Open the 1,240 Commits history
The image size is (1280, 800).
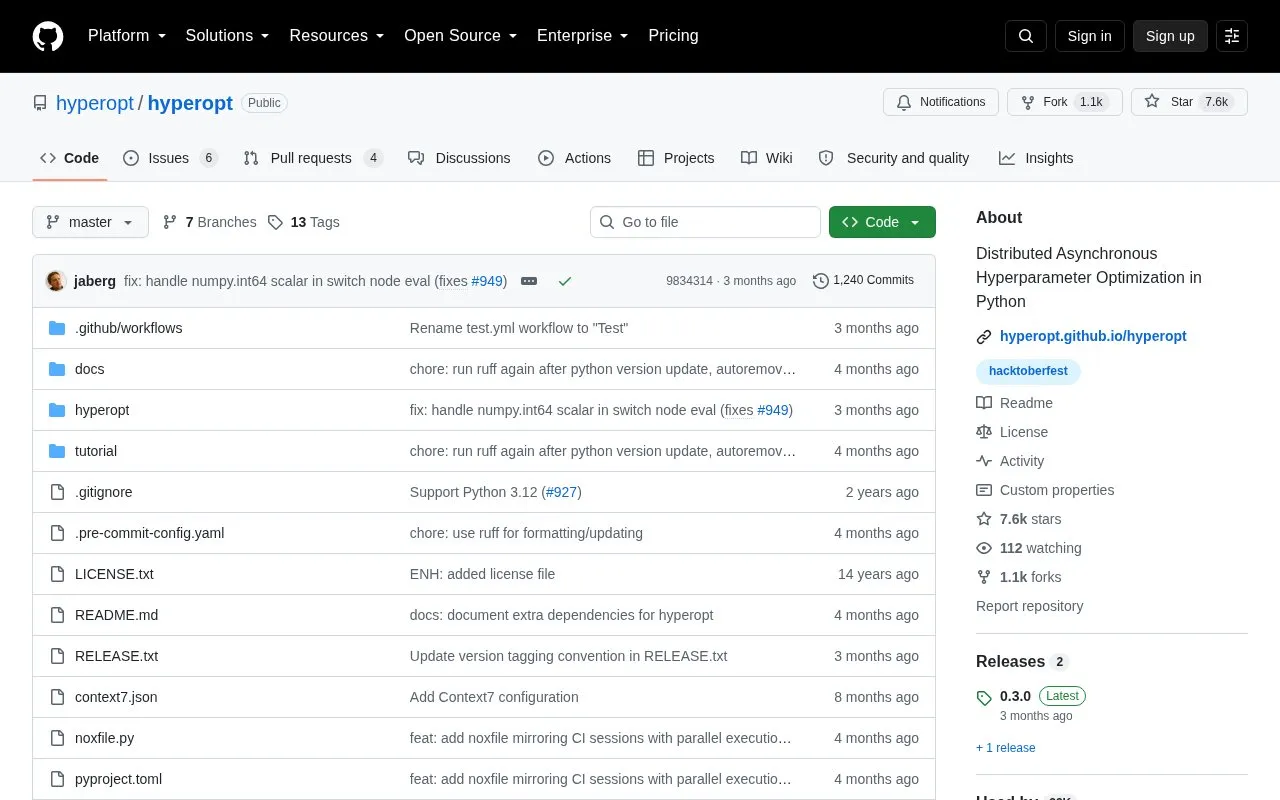tap(864, 281)
